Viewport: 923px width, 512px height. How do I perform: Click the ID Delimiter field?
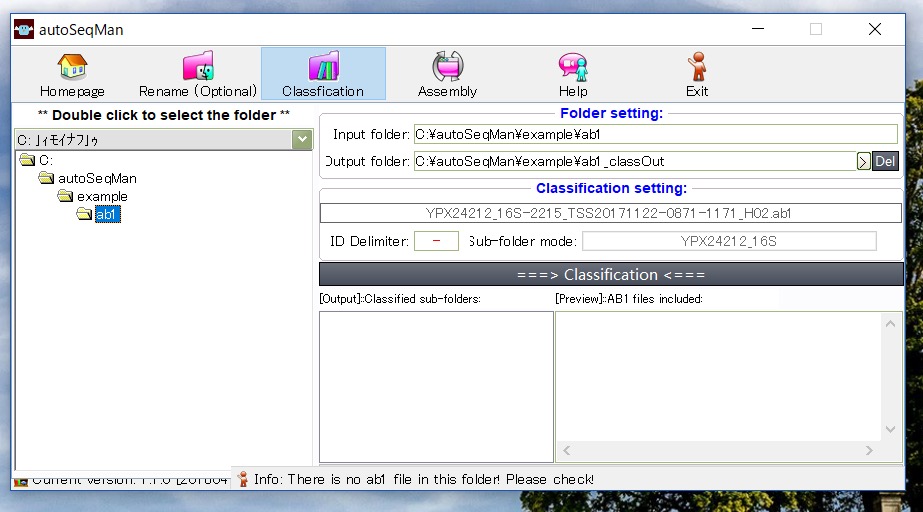(436, 241)
